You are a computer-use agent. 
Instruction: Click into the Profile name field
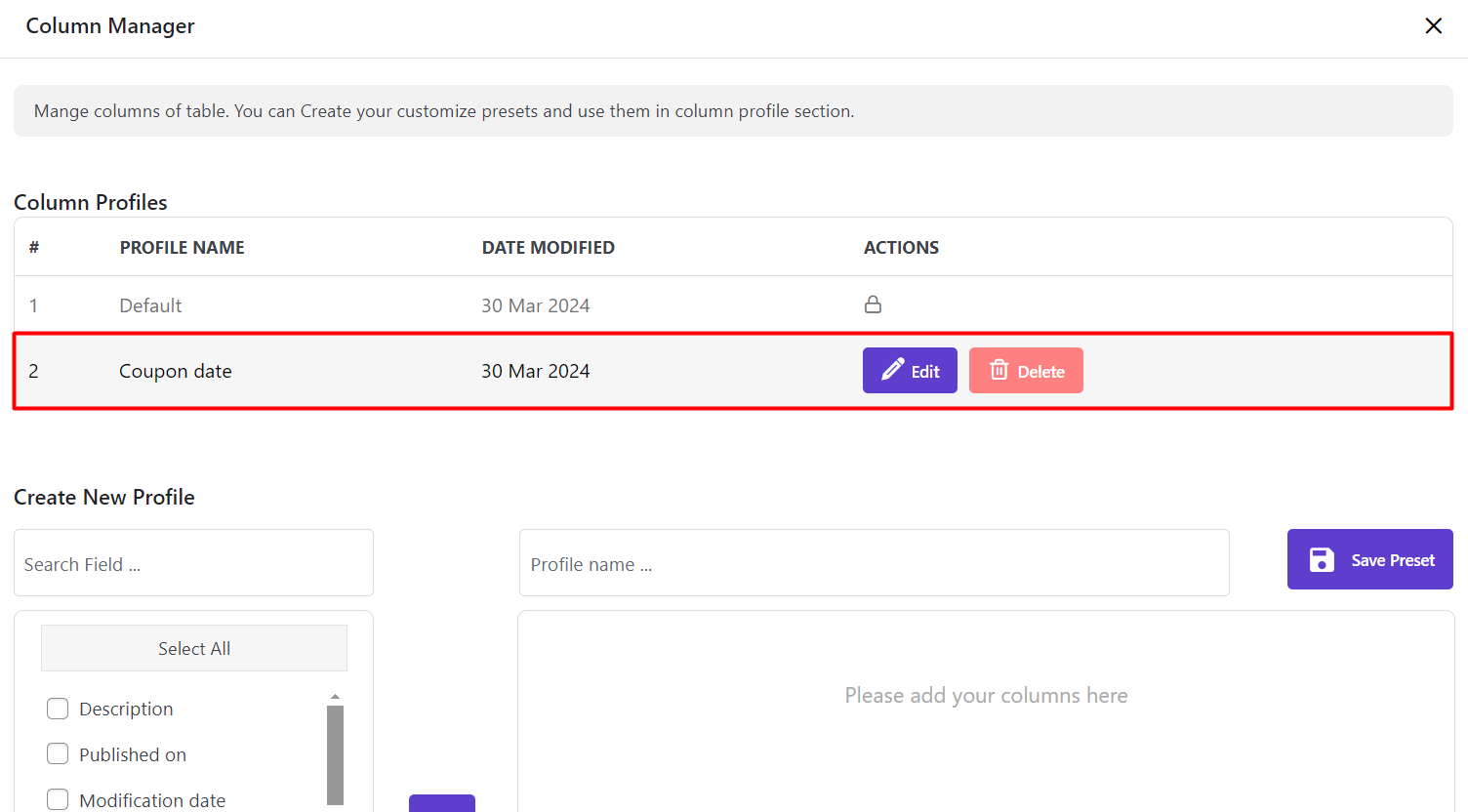click(x=874, y=563)
